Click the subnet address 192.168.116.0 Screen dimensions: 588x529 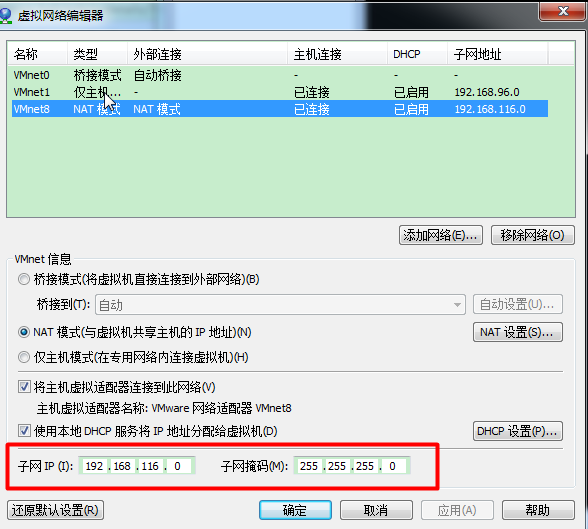pos(490,109)
